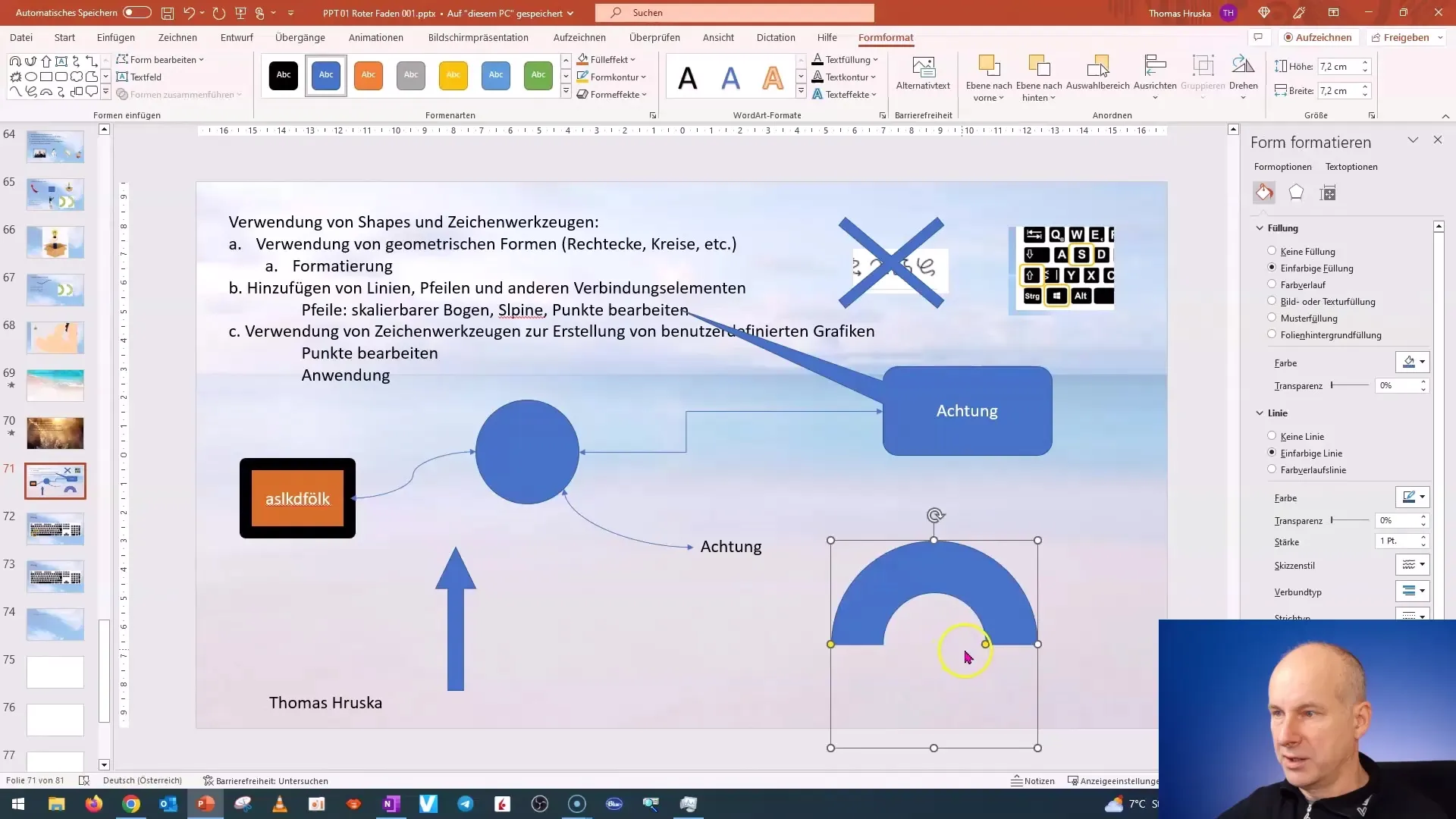The width and height of the screenshot is (1456, 819).
Task: Click the Undo arrow icon
Action: [x=189, y=13]
